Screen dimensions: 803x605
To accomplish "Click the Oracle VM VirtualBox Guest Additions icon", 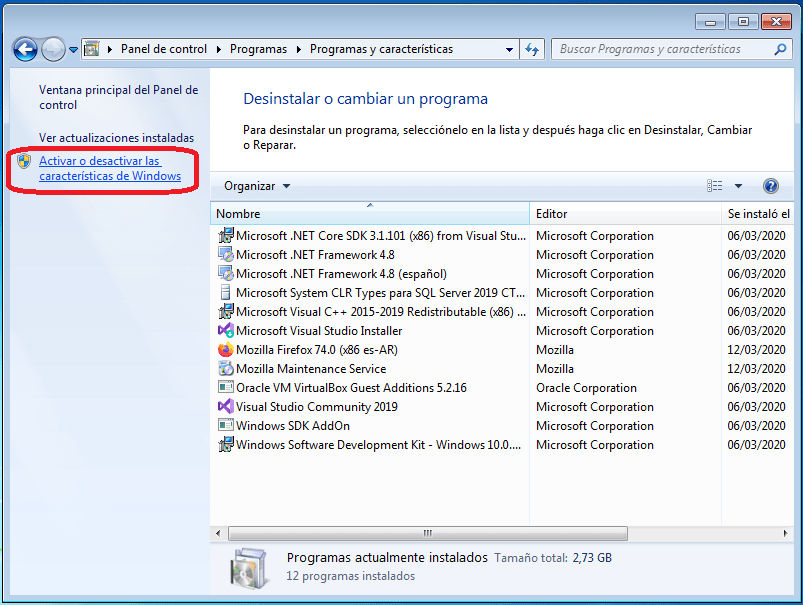I will tap(225, 388).
